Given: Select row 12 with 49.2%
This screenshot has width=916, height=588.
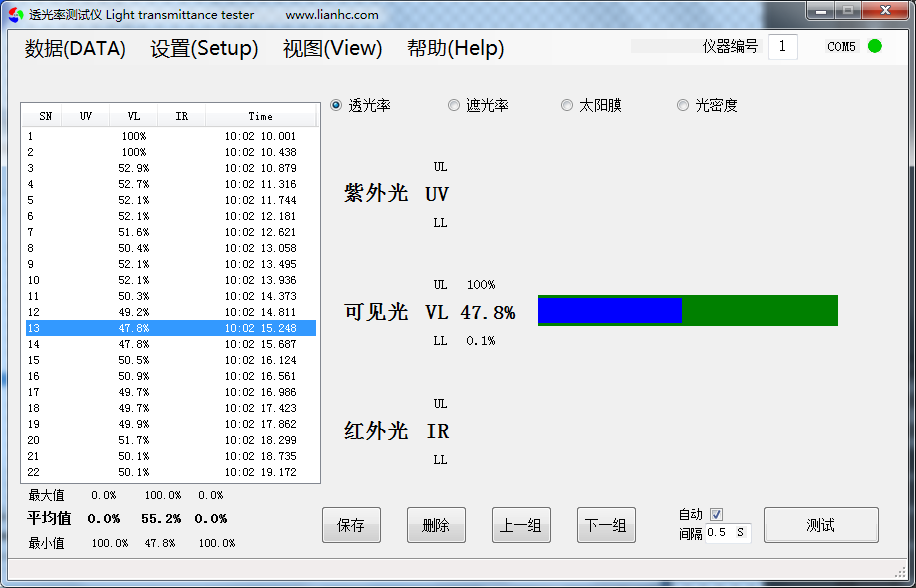Looking at the screenshot, I should (x=171, y=312).
